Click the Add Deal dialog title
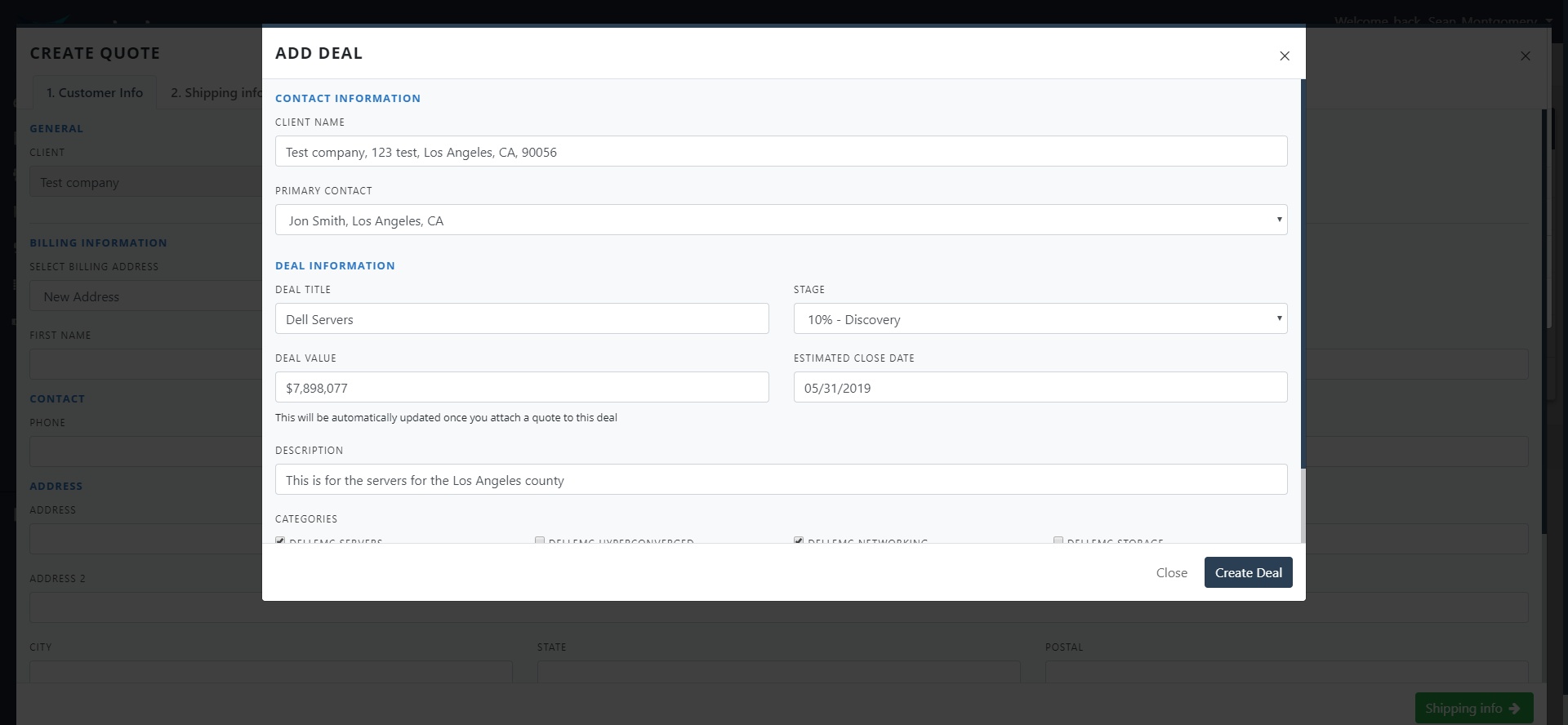This screenshot has height=725, width=1568. tap(318, 53)
